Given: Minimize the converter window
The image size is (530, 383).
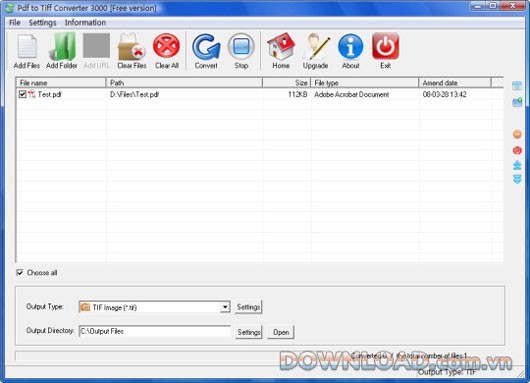Looking at the screenshot, I should click(x=478, y=6).
